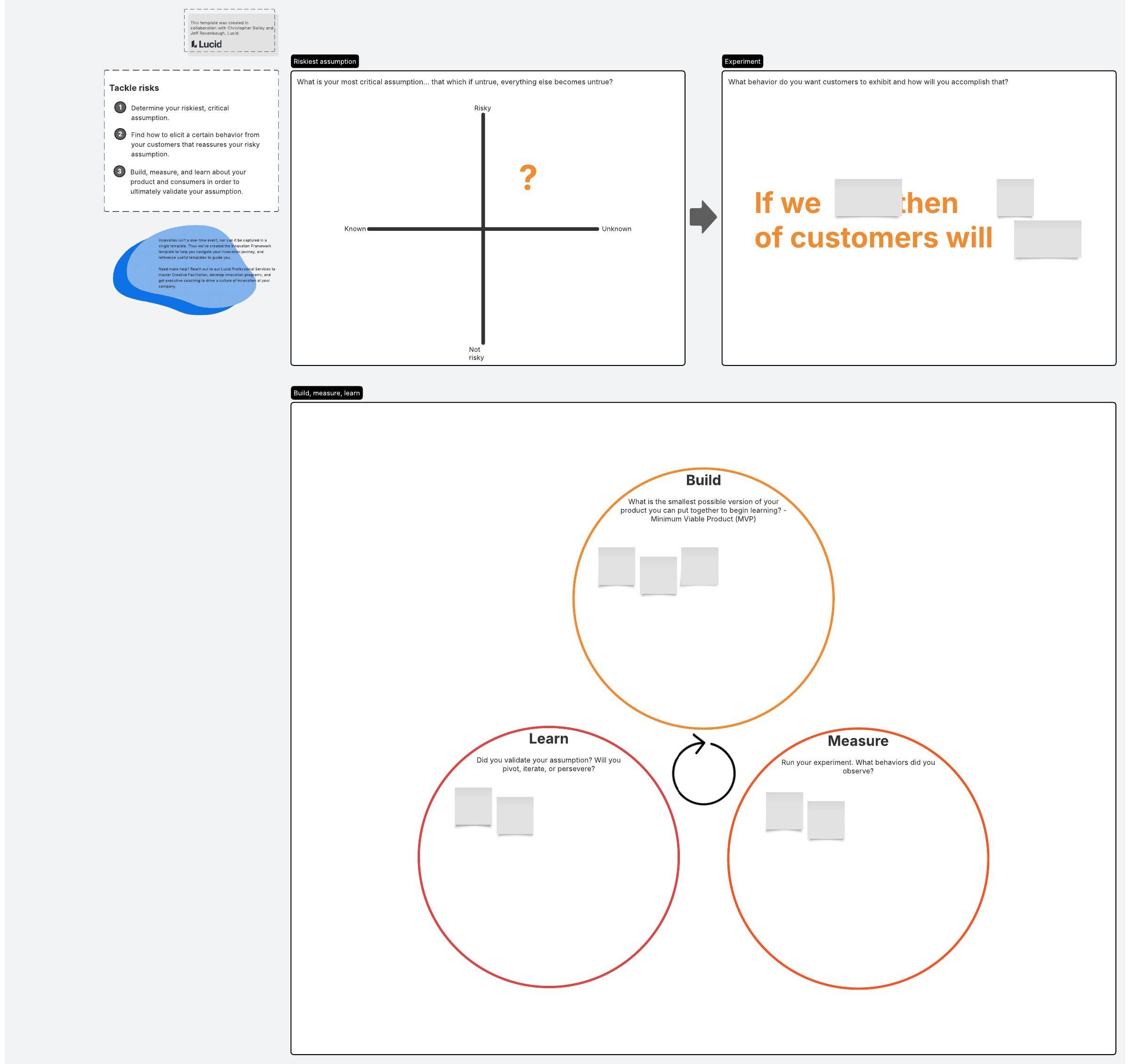
Task: Click the step 3 number badge
Action: pyautogui.click(x=120, y=171)
